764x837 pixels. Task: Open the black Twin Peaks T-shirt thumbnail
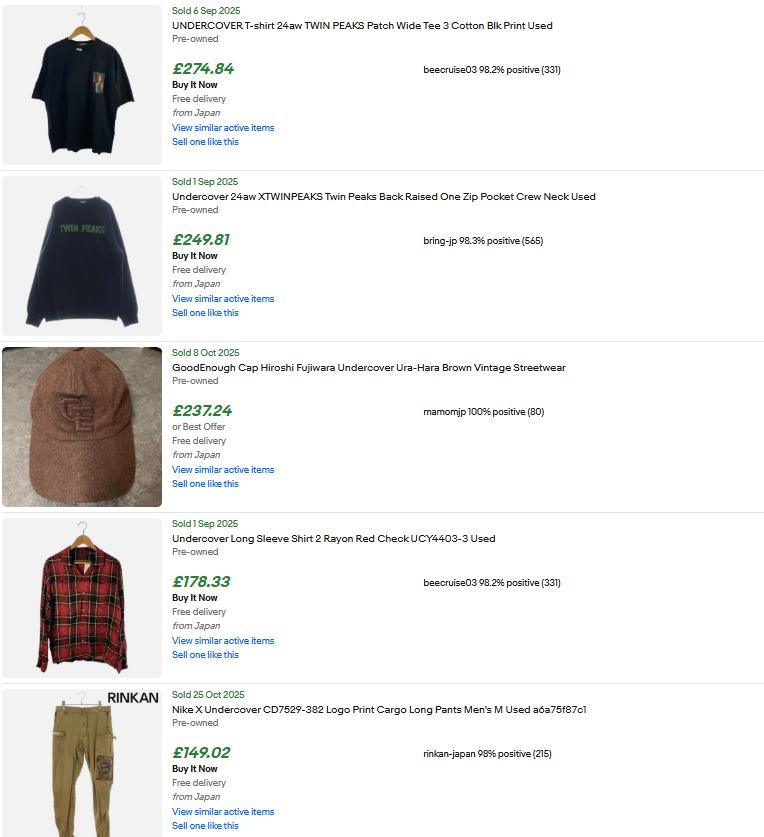point(82,84)
